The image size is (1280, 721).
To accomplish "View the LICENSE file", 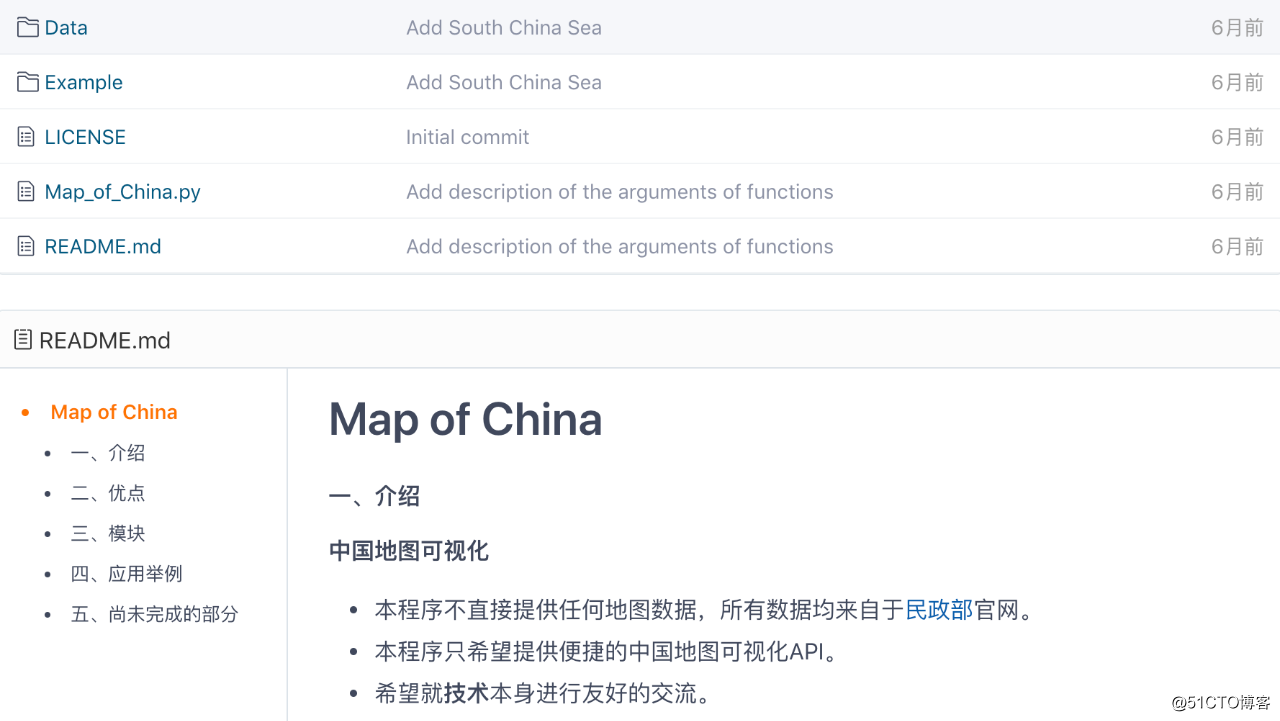I will 85,136.
